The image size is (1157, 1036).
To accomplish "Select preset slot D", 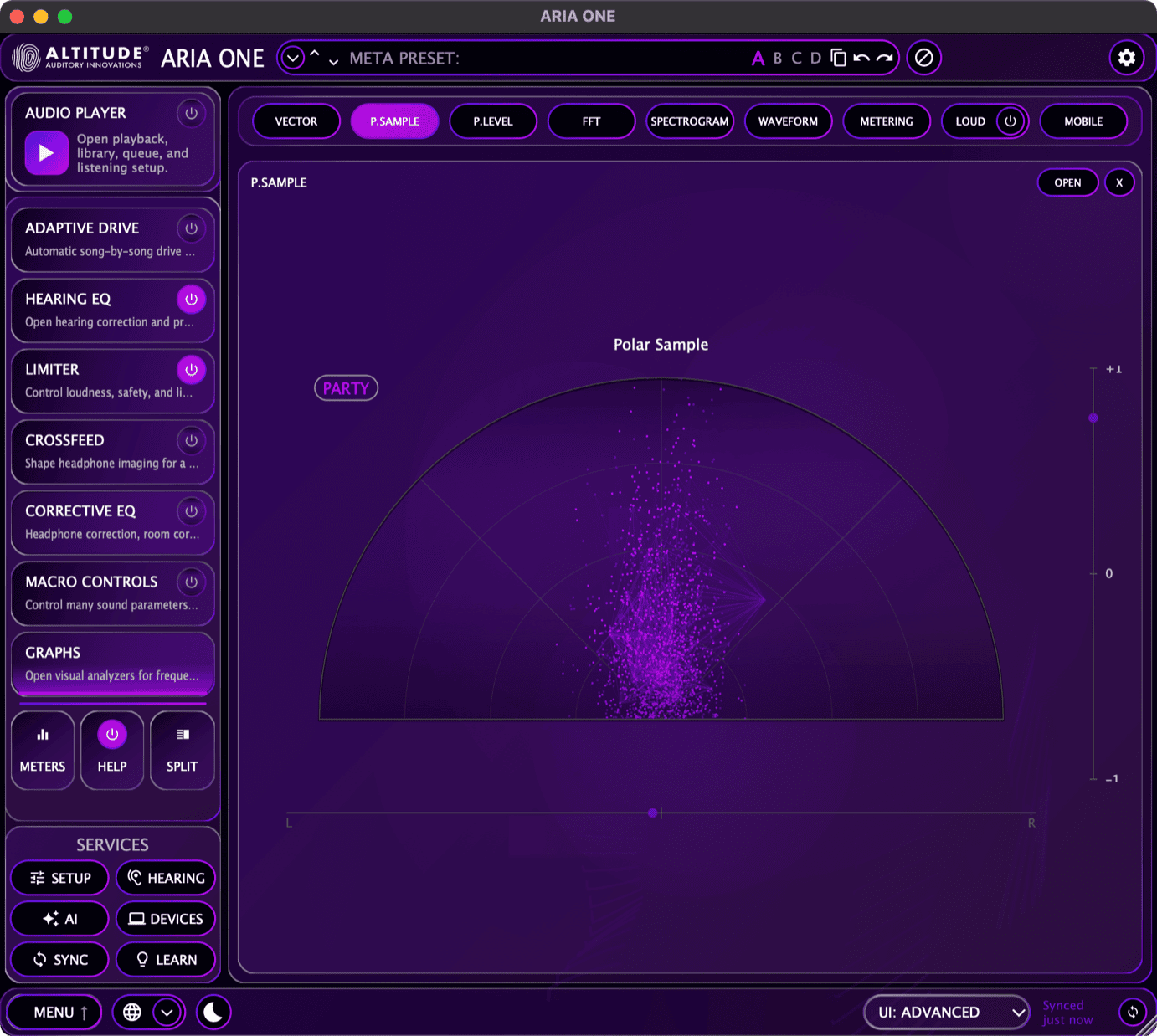I will coord(815,59).
